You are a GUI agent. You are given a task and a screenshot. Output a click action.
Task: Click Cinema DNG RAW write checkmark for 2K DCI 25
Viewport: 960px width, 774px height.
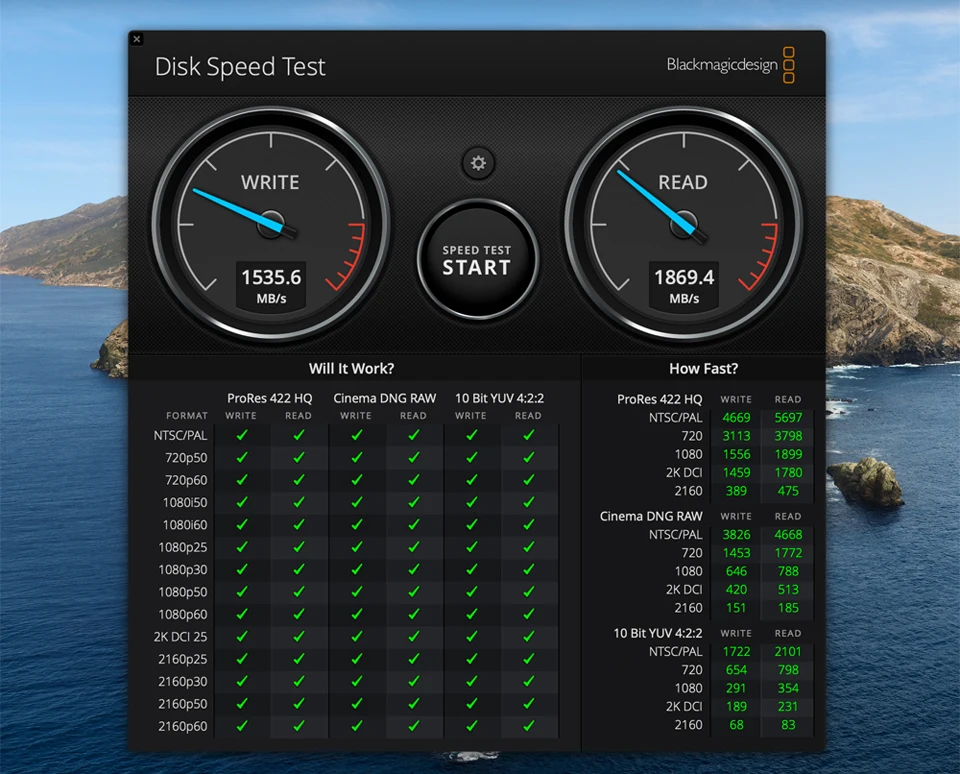tap(356, 636)
